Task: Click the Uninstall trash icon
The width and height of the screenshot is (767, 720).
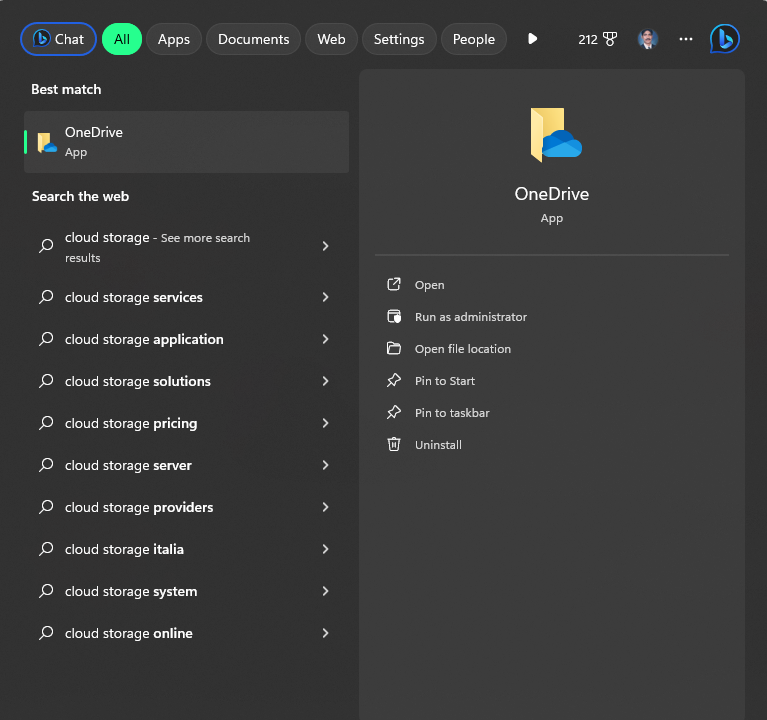Action: click(x=394, y=444)
